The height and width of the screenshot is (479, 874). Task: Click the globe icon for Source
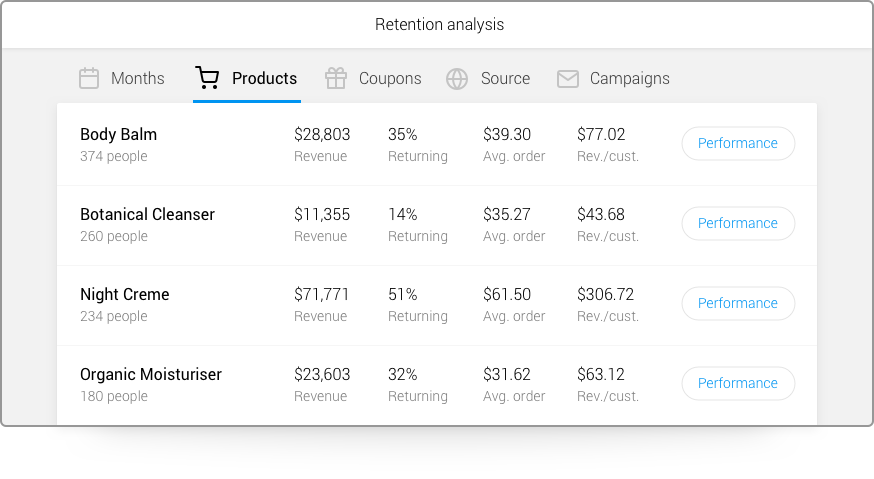point(457,78)
